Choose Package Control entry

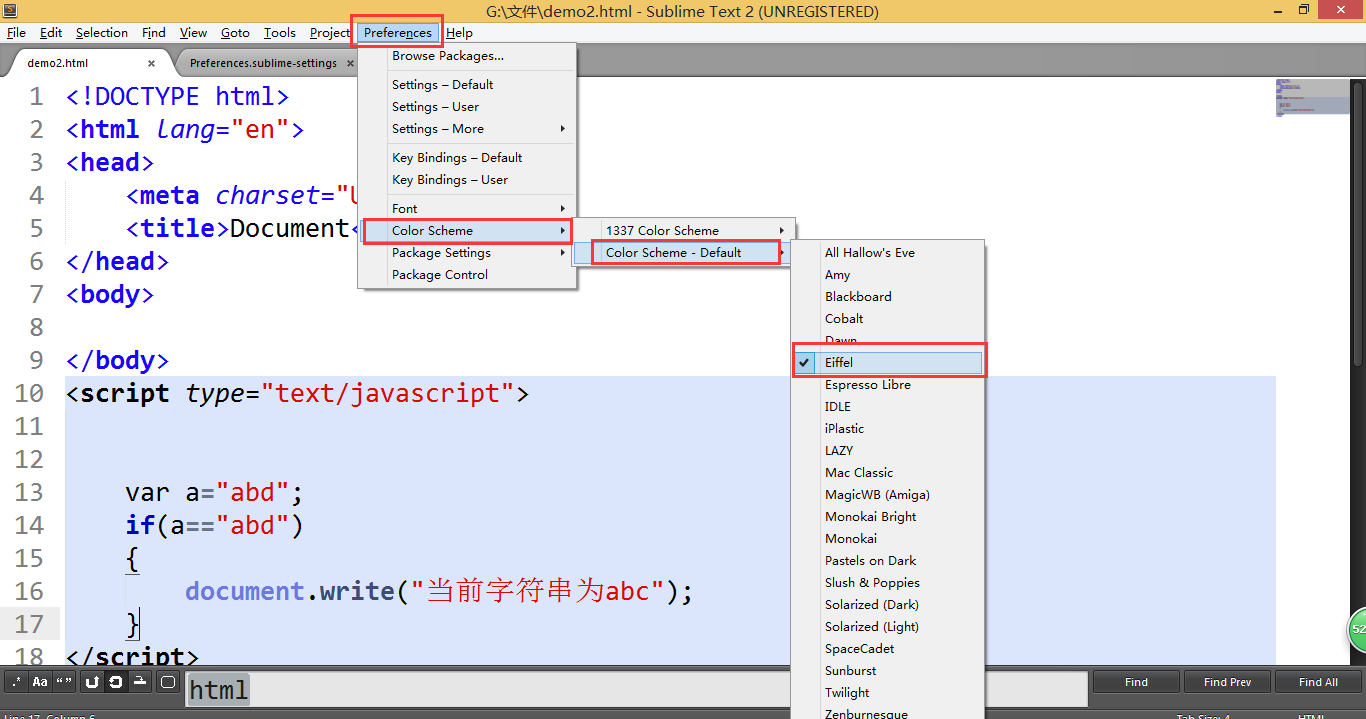click(467, 275)
